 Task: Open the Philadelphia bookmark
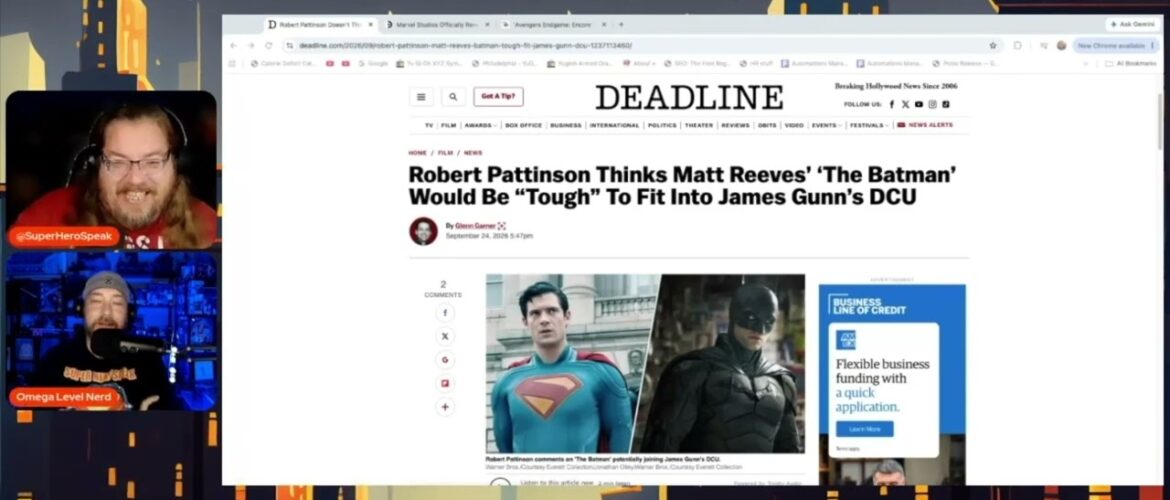[x=503, y=63]
